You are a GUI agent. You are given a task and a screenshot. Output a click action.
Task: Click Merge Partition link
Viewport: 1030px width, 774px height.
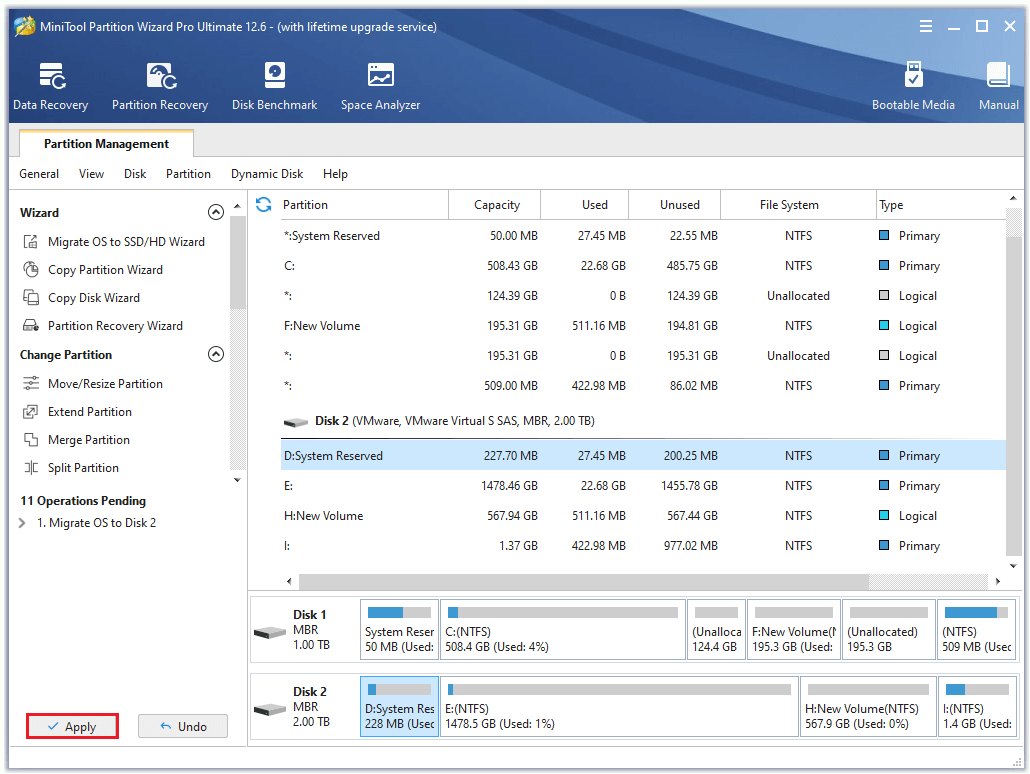89,440
